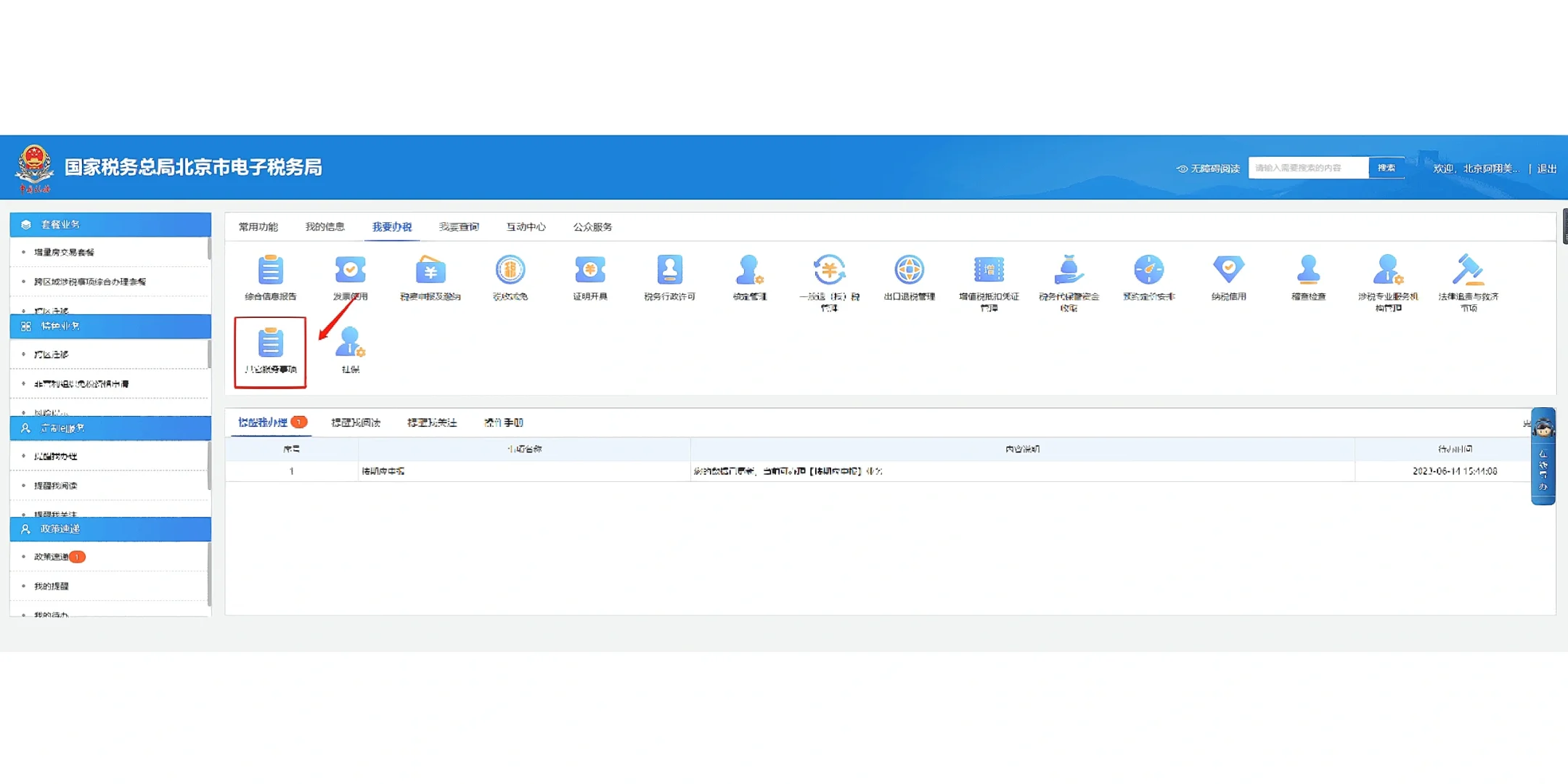
Task: Click 退出 logout link
Action: pyautogui.click(x=1547, y=168)
